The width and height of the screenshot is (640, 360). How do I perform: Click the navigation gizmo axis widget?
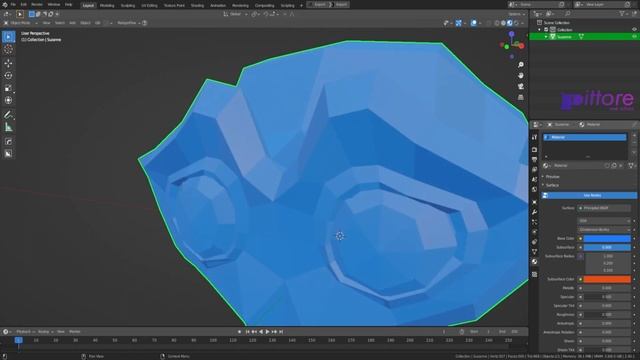pyautogui.click(x=511, y=44)
